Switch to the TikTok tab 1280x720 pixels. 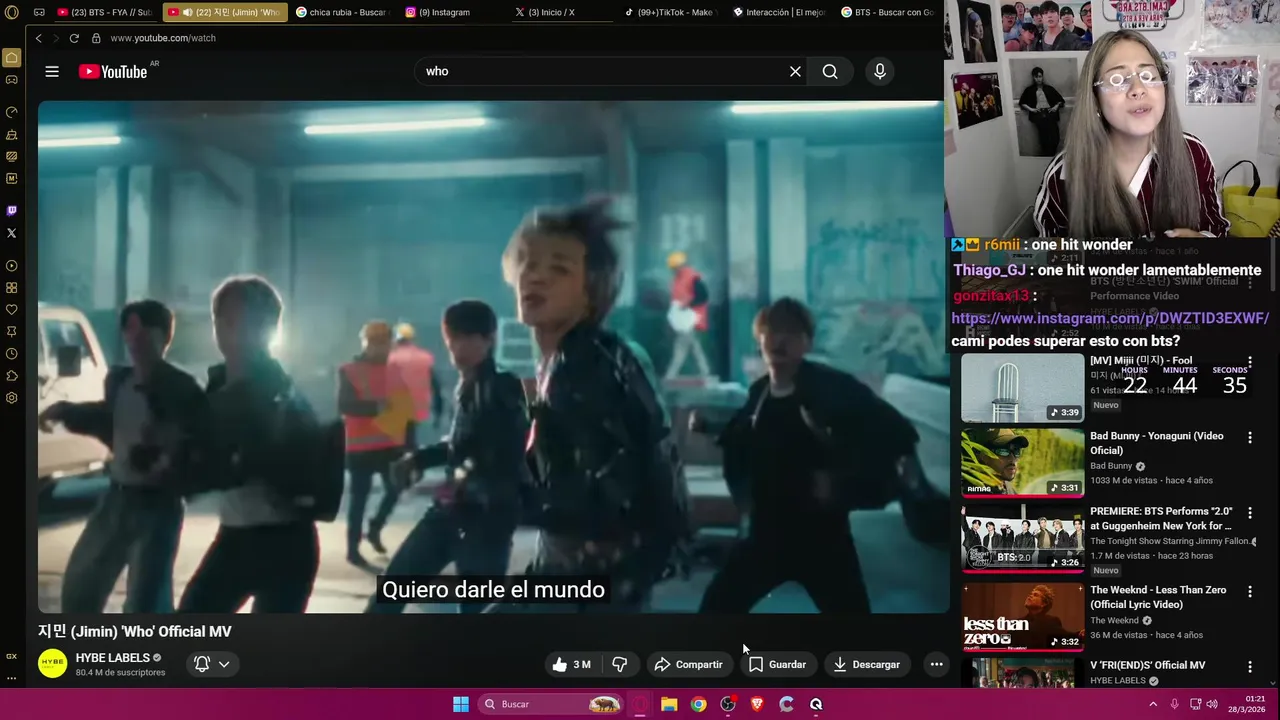pos(670,12)
